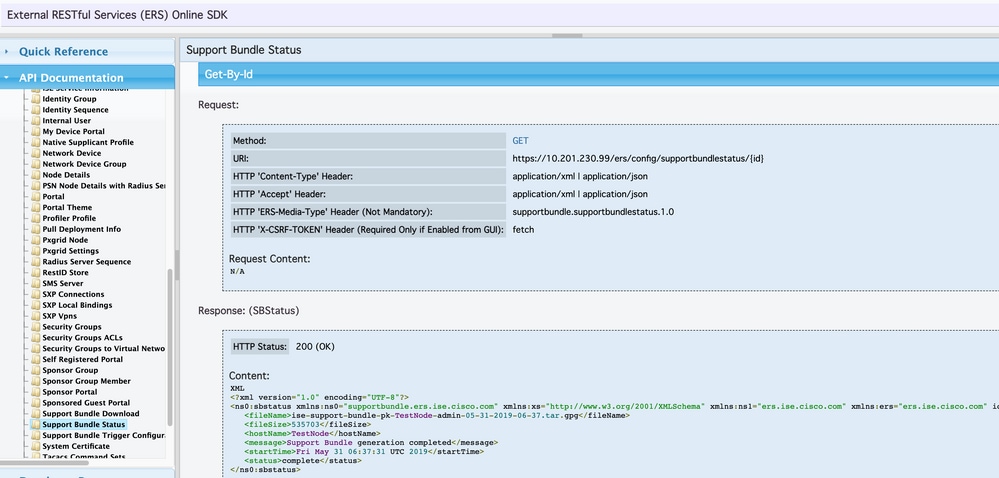Click the folder icon beside SXP Connections
999x478 pixels.
[x=36, y=294]
